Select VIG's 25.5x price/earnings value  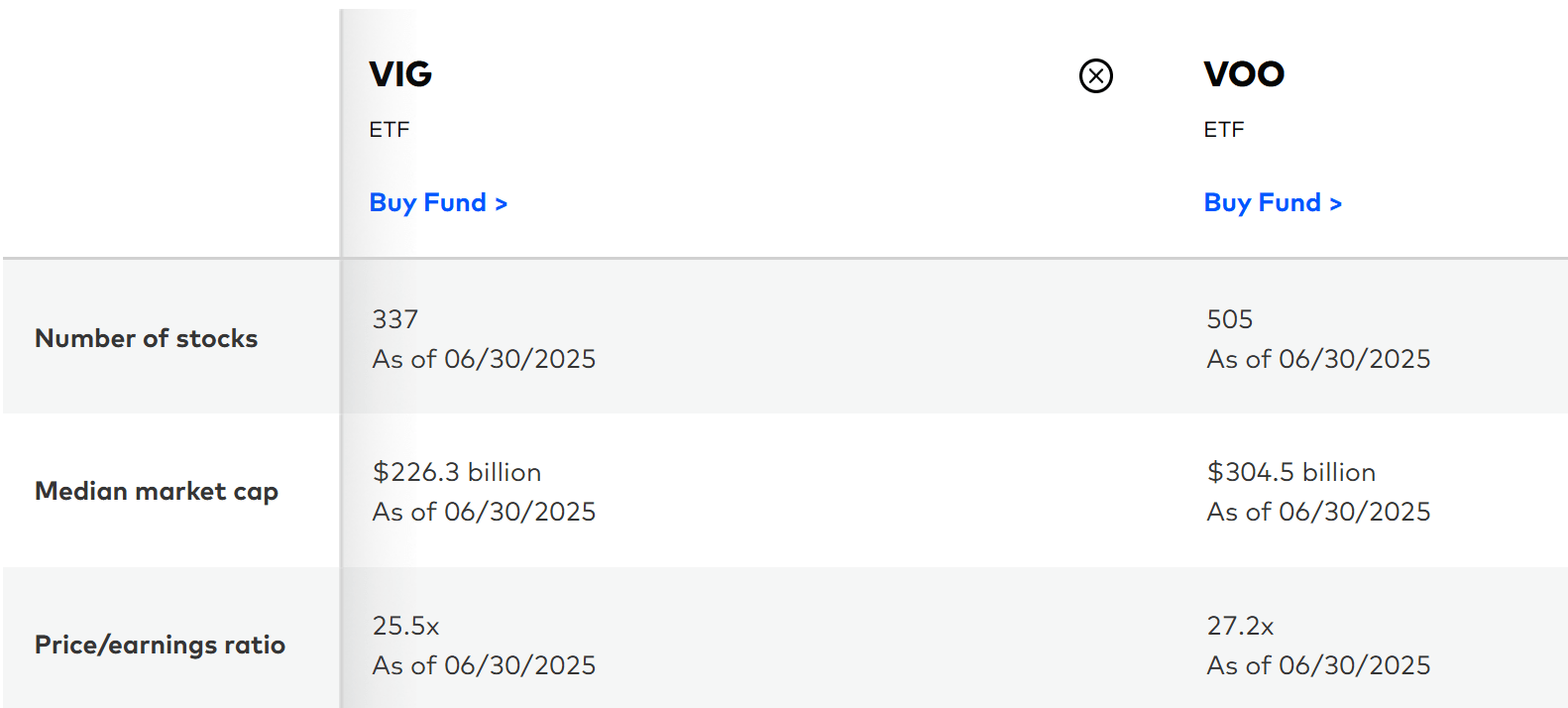406,626
